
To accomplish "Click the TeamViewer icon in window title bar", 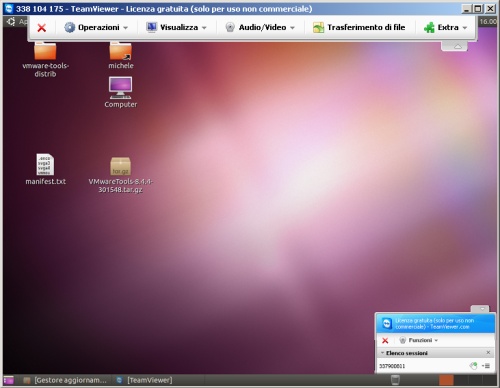I will pyautogui.click(x=9, y=8).
